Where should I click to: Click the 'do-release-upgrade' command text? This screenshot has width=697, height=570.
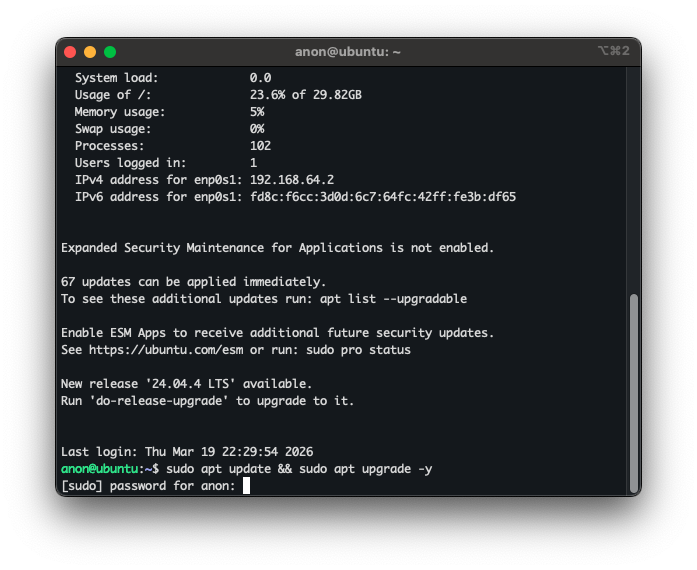(x=158, y=401)
